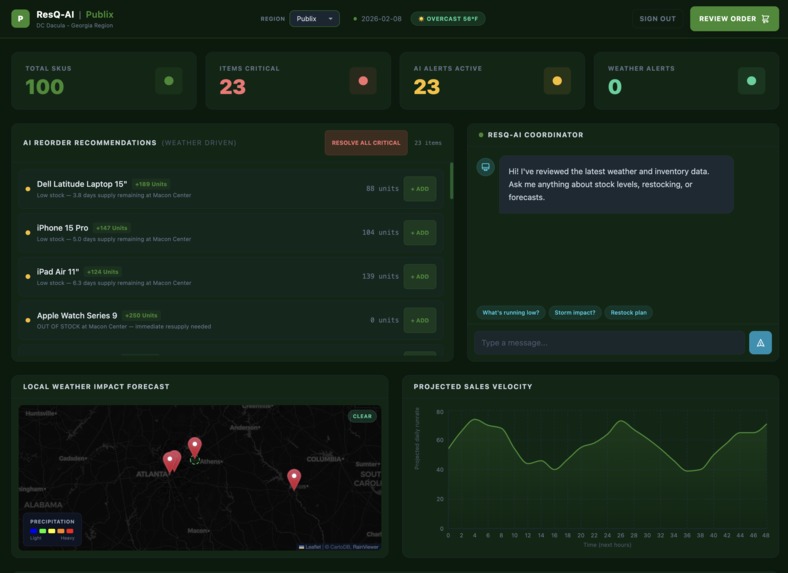Image resolution: width=788 pixels, height=573 pixels.
Task: Add Dell Latitude Laptop 15" to order
Action: pyautogui.click(x=420, y=189)
